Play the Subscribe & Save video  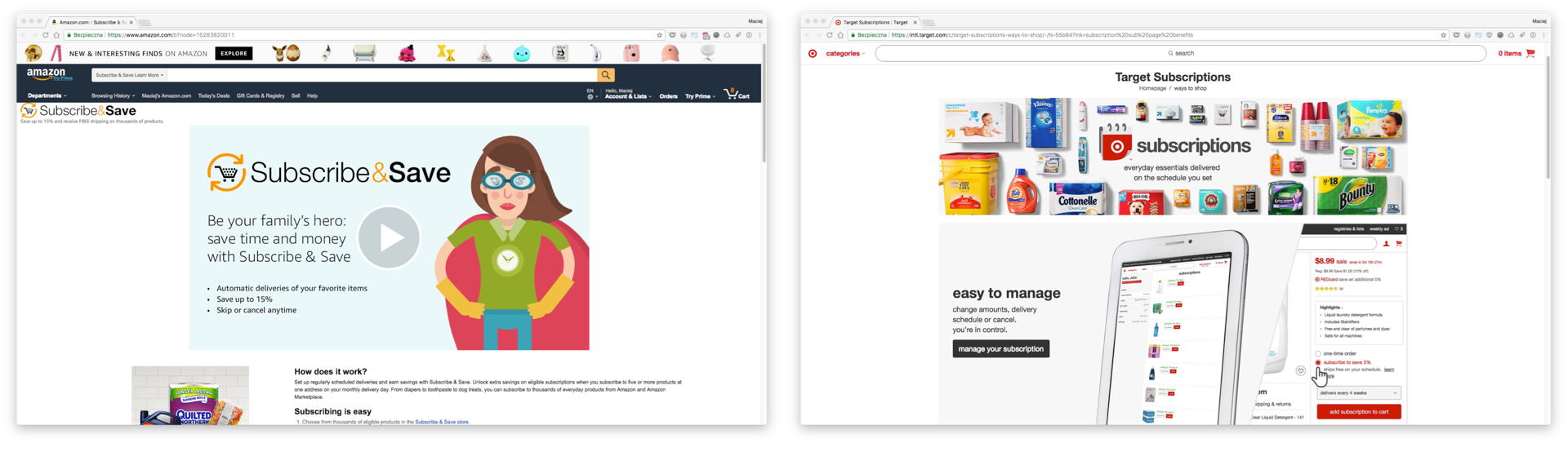tap(389, 237)
